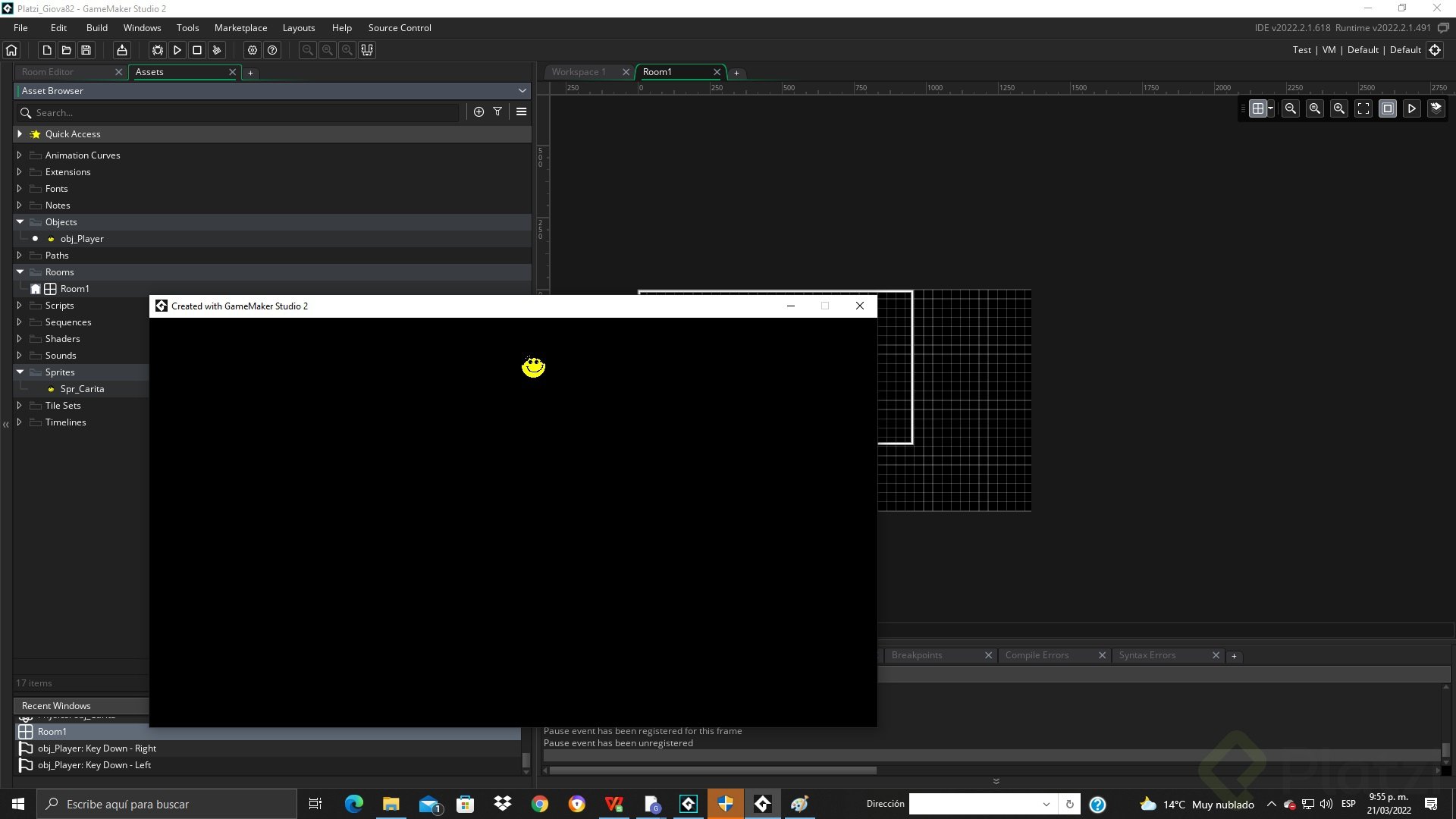The height and width of the screenshot is (819, 1456).
Task: Stop the running game via Stop icon
Action: [197, 50]
